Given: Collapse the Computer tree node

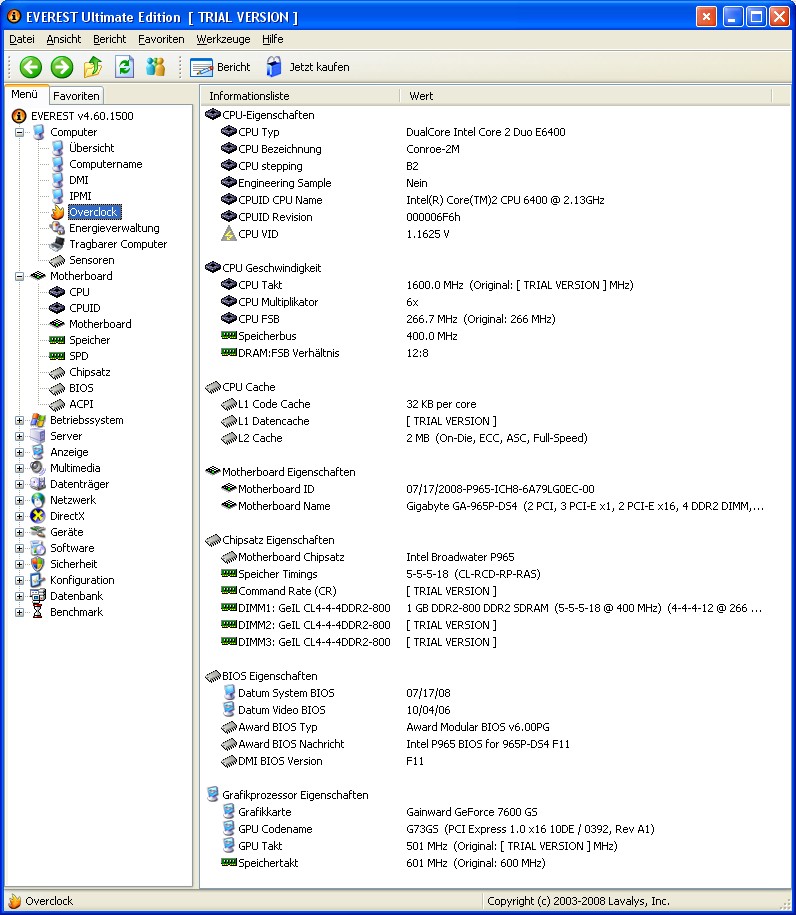Looking at the screenshot, I should point(19,132).
